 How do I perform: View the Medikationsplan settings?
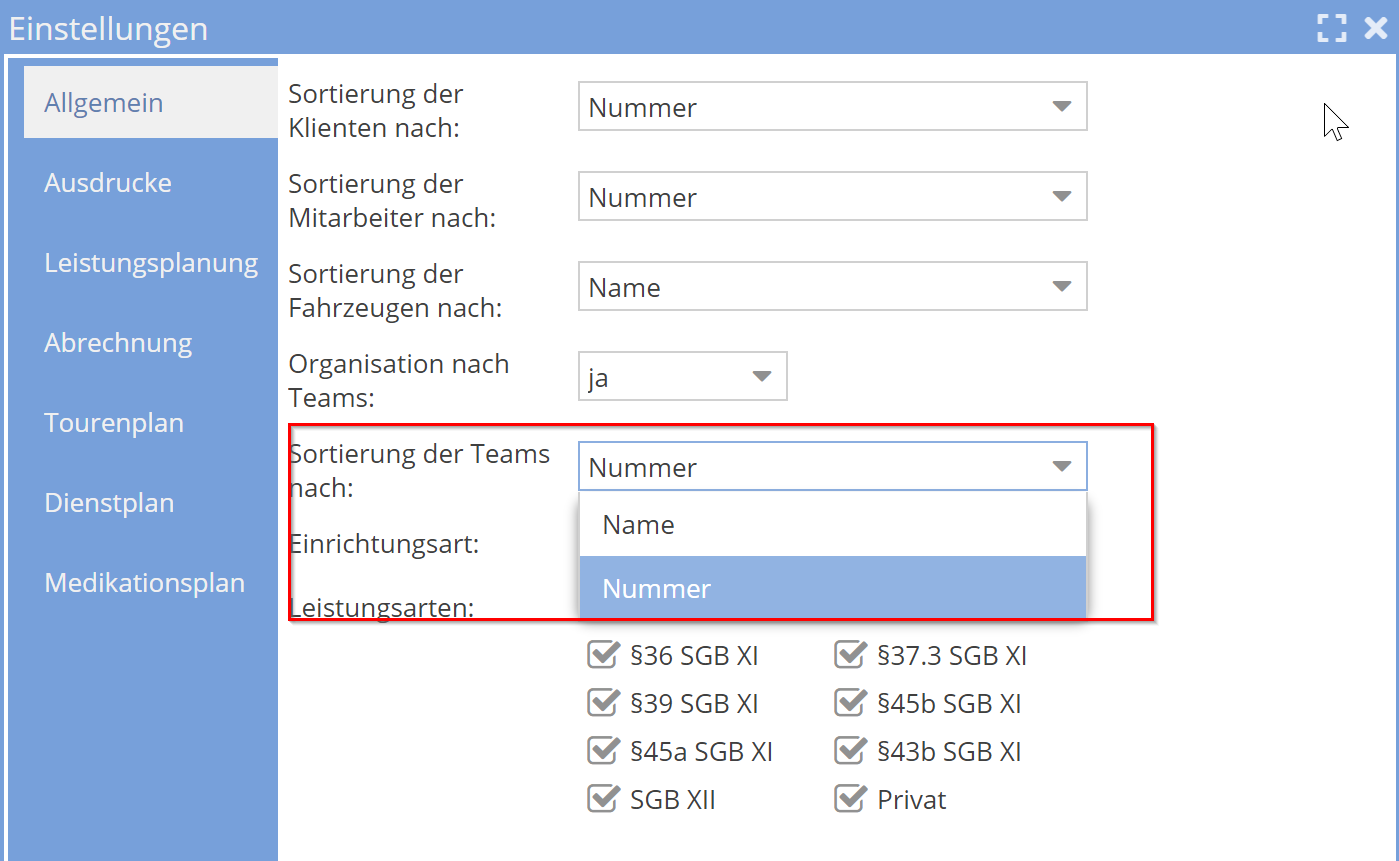(x=144, y=582)
